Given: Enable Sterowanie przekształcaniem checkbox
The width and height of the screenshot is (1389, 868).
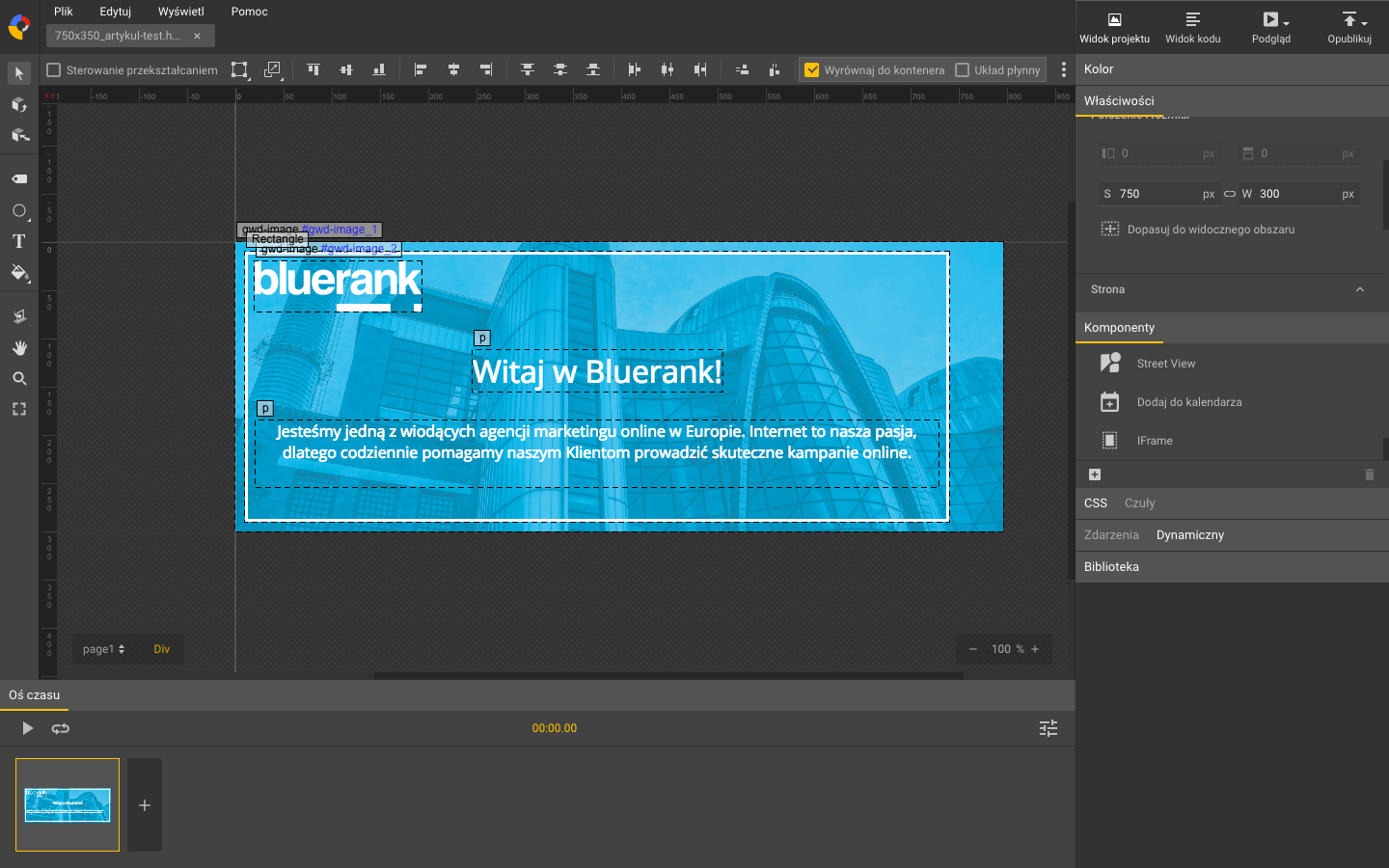Looking at the screenshot, I should [x=54, y=69].
